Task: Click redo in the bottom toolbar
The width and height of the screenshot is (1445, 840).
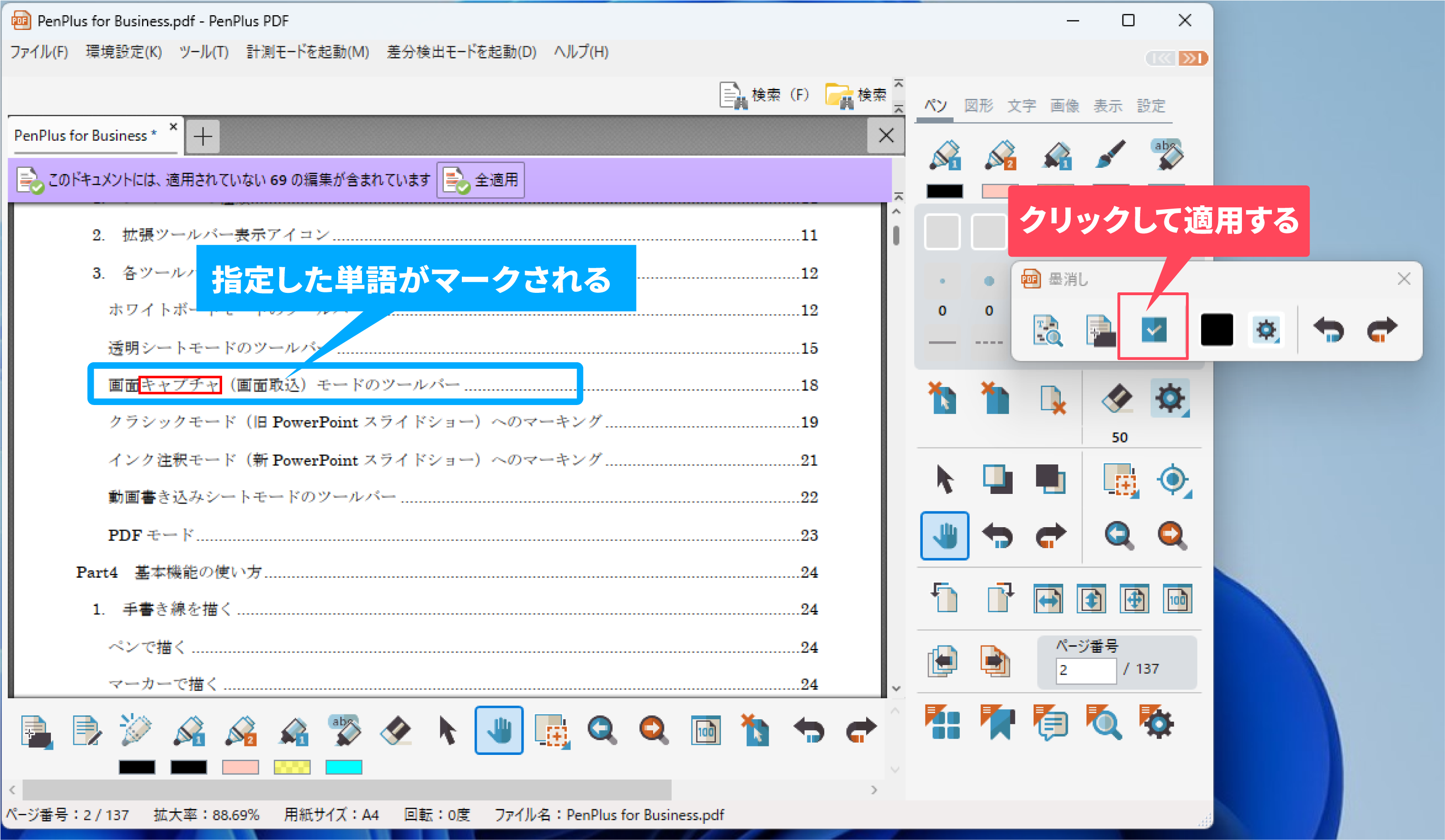Action: pos(861,731)
